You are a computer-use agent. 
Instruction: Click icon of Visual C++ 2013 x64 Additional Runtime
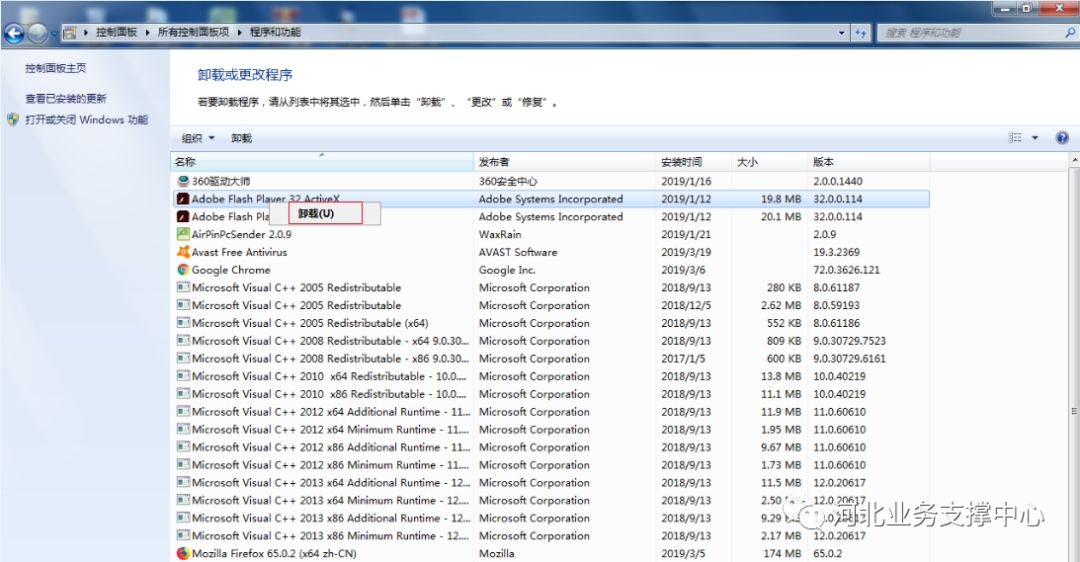click(183, 483)
